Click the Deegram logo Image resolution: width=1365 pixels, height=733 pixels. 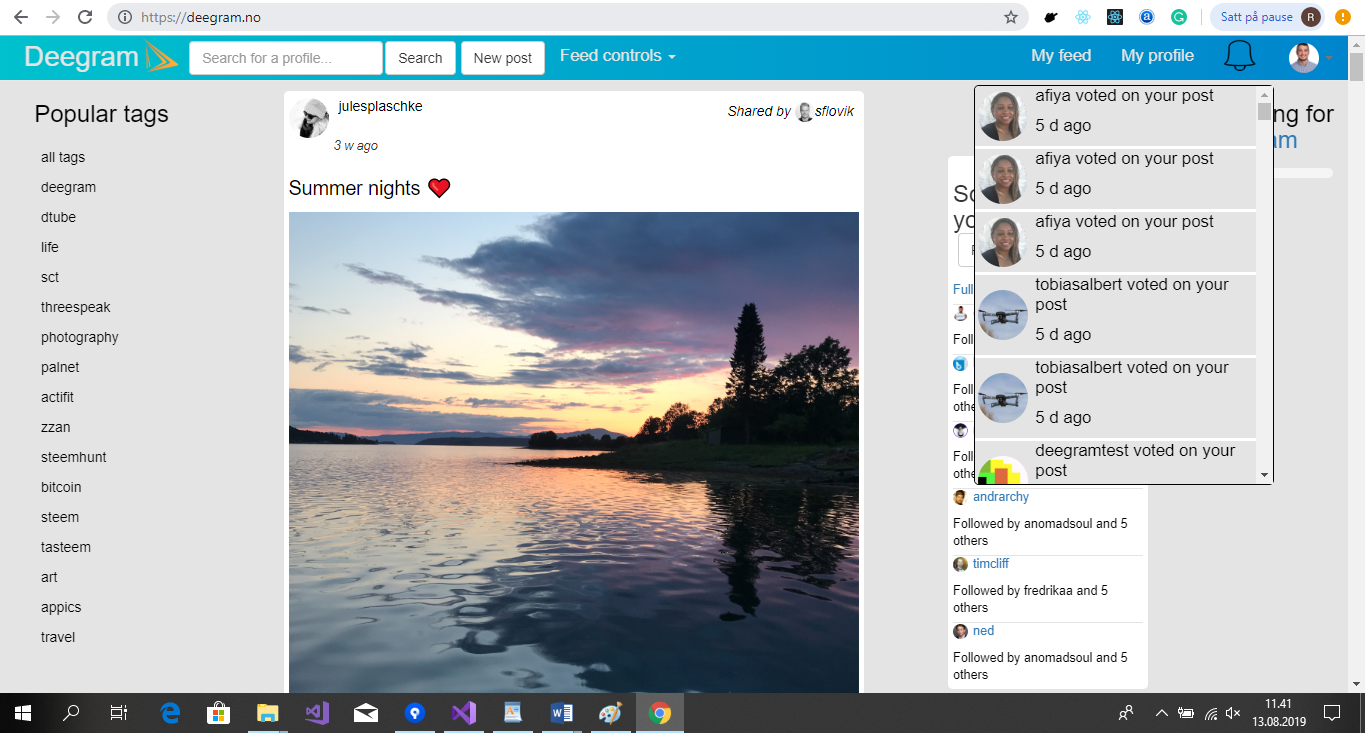point(100,57)
